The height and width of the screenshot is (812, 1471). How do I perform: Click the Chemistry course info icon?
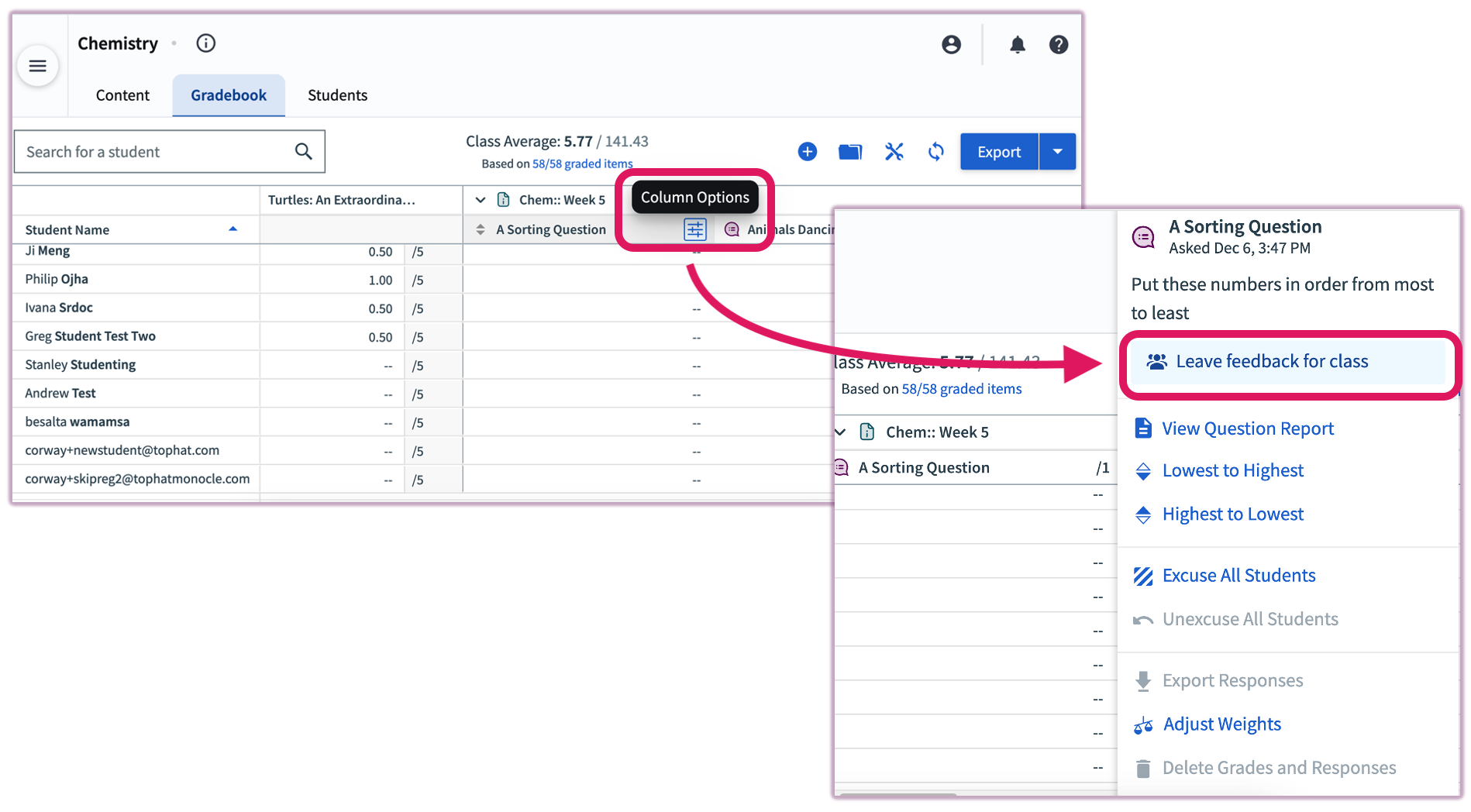point(205,43)
